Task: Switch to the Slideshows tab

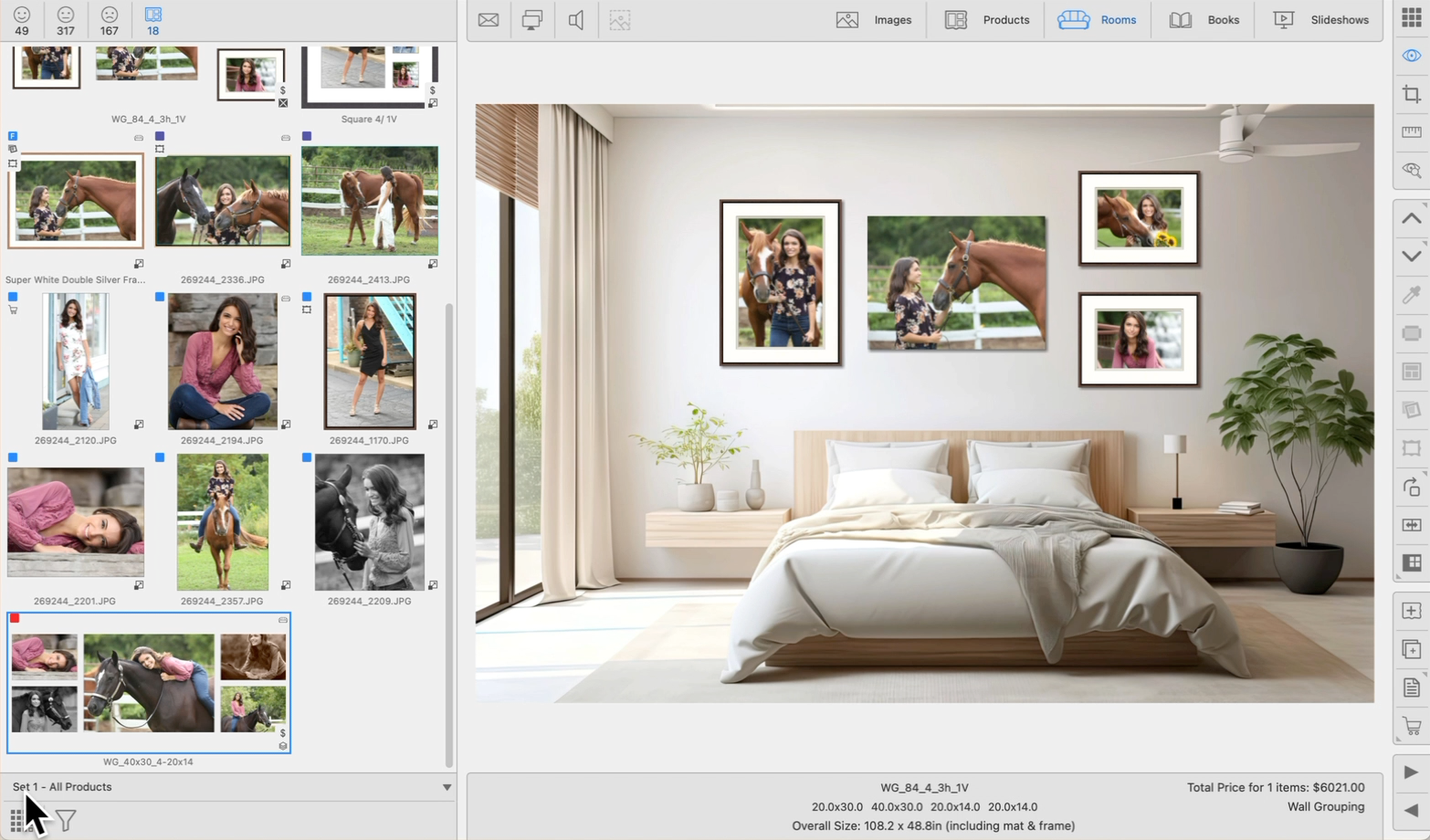Action: click(1320, 20)
